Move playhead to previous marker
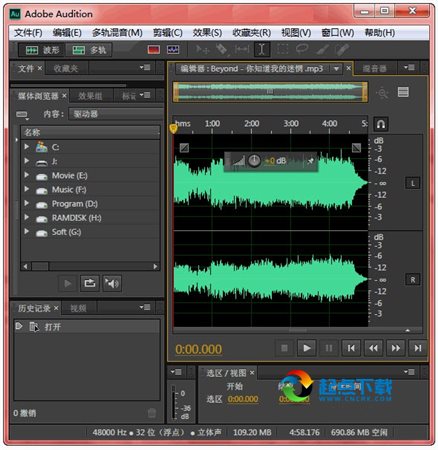 click(351, 348)
